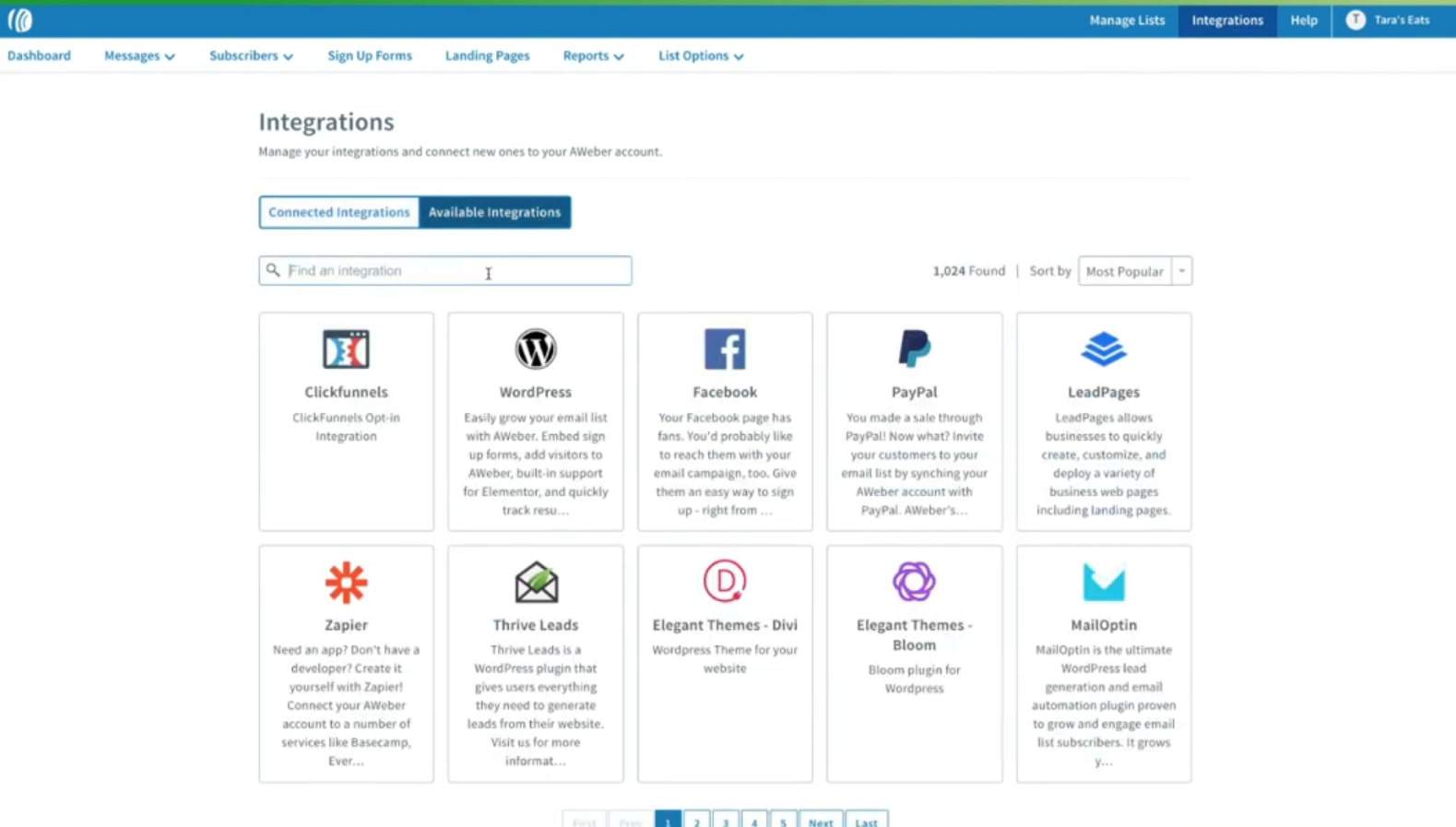
Task: Click the Find an integration search field
Action: (445, 270)
